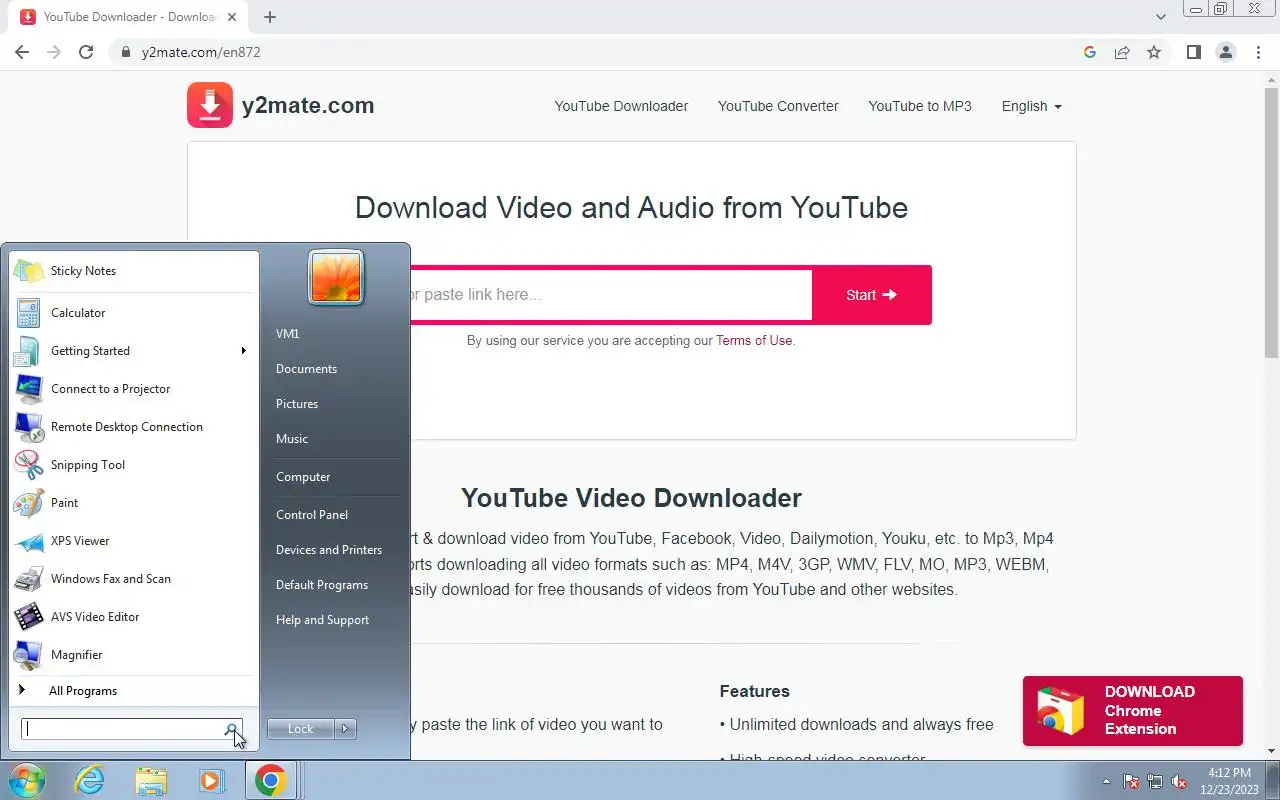Open YouTube Converter nav item
The image size is (1280, 800).
pos(778,106)
